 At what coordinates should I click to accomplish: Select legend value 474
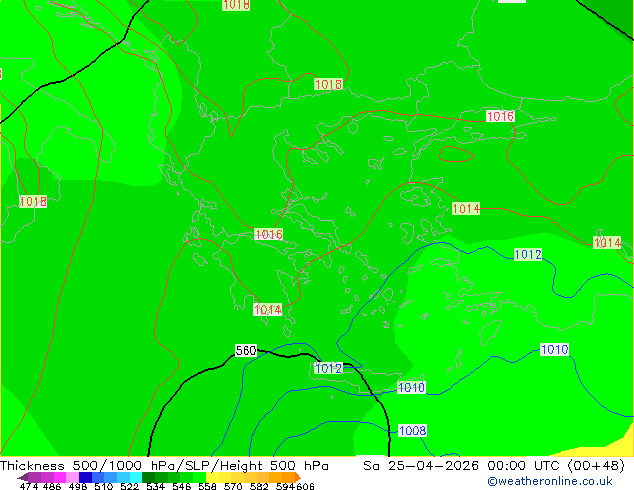pyautogui.click(x=29, y=486)
